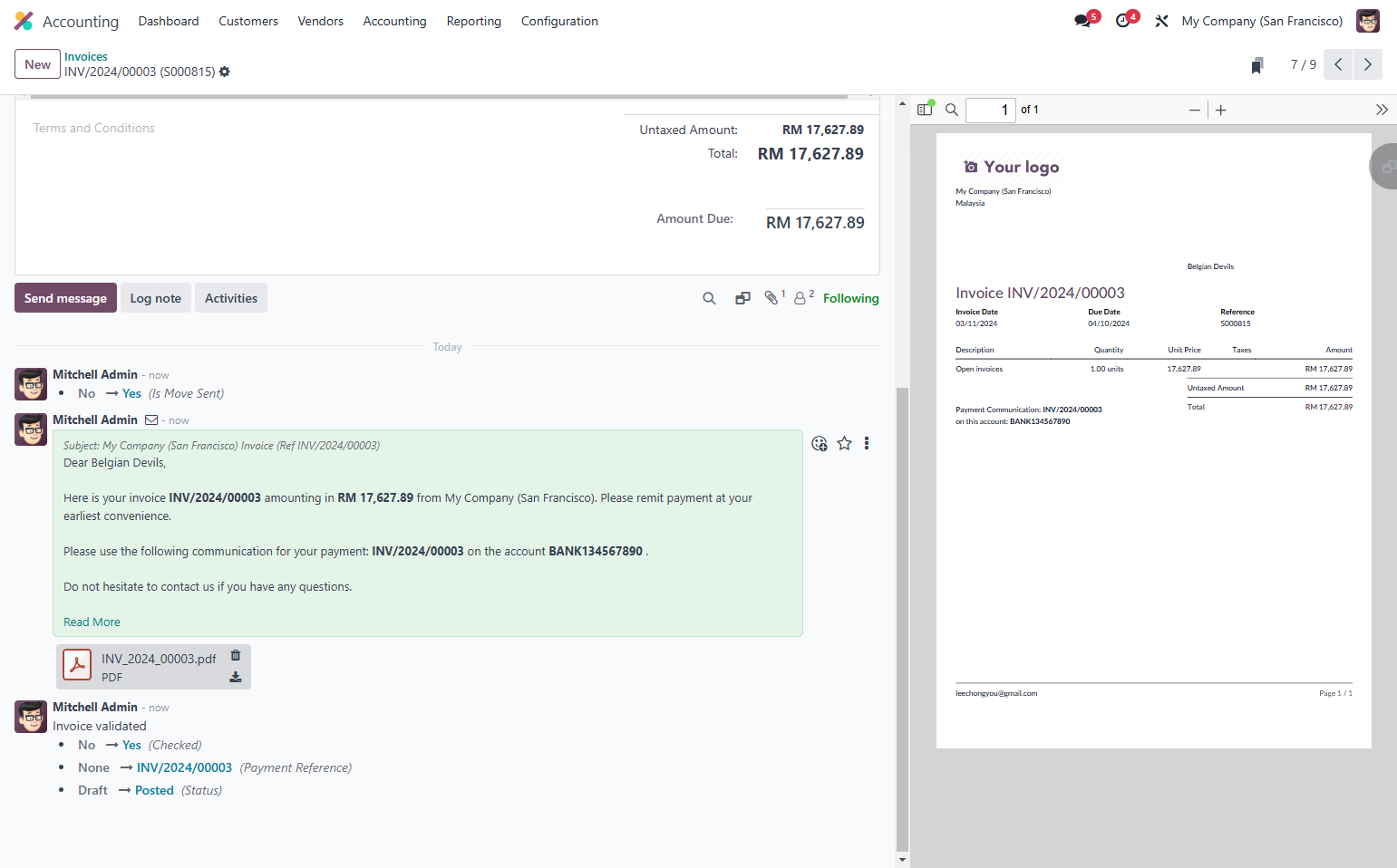This screenshot has height=868, width=1397.
Task: Open the Reporting menu
Action: [x=474, y=21]
